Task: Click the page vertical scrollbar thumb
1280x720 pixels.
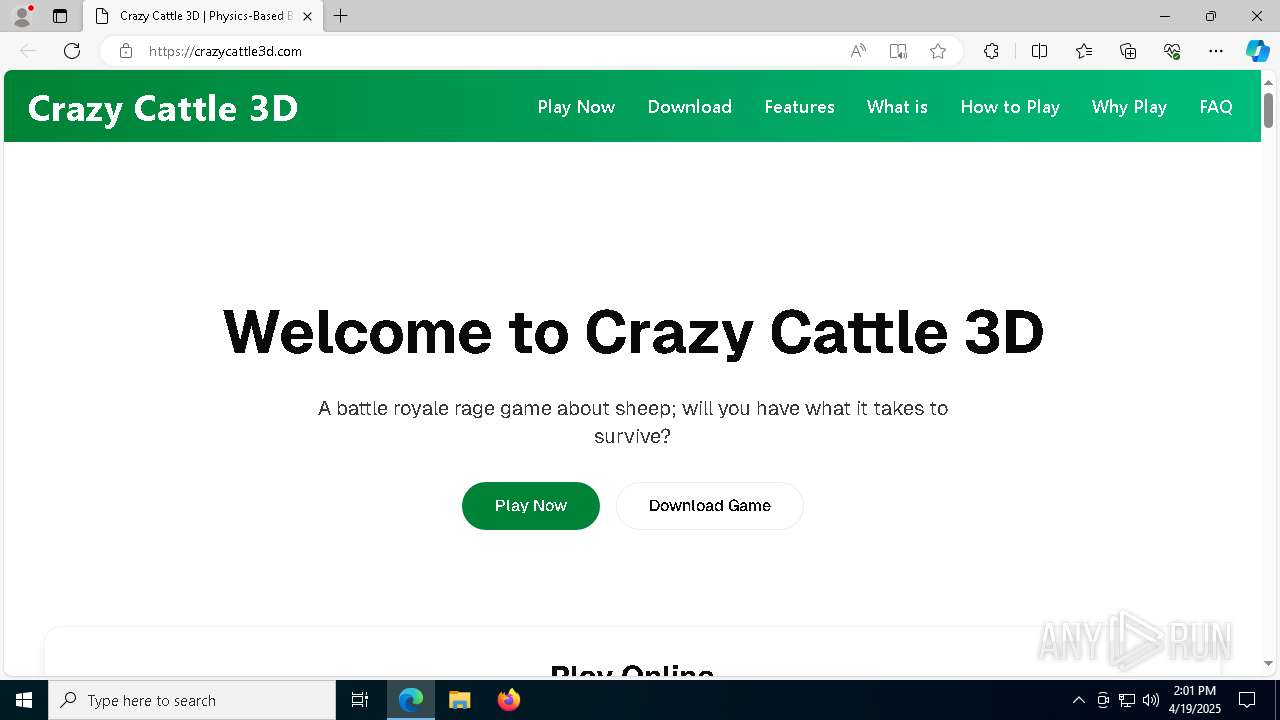Action: [x=1268, y=109]
